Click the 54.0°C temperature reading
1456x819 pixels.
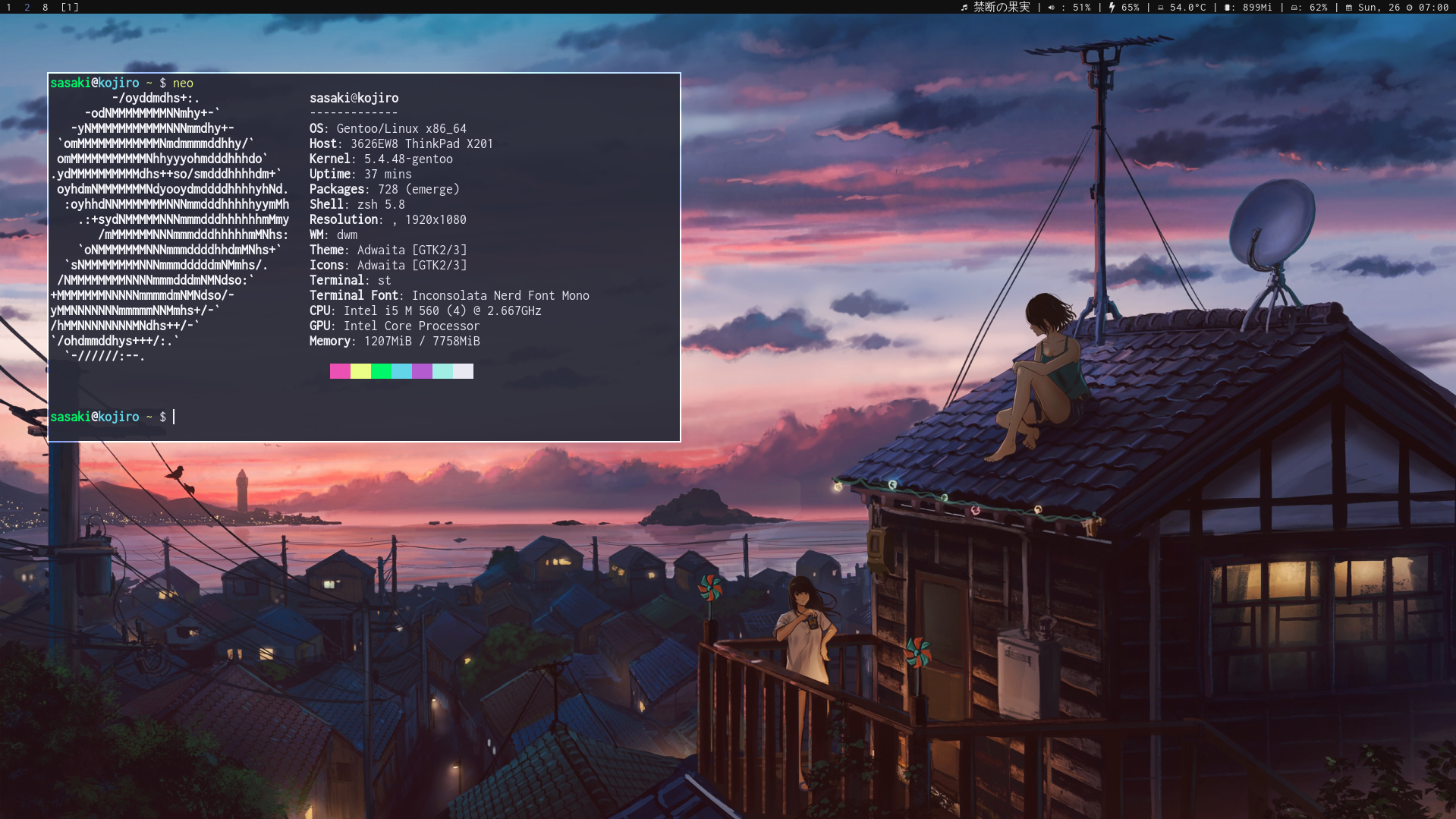(1188, 8)
